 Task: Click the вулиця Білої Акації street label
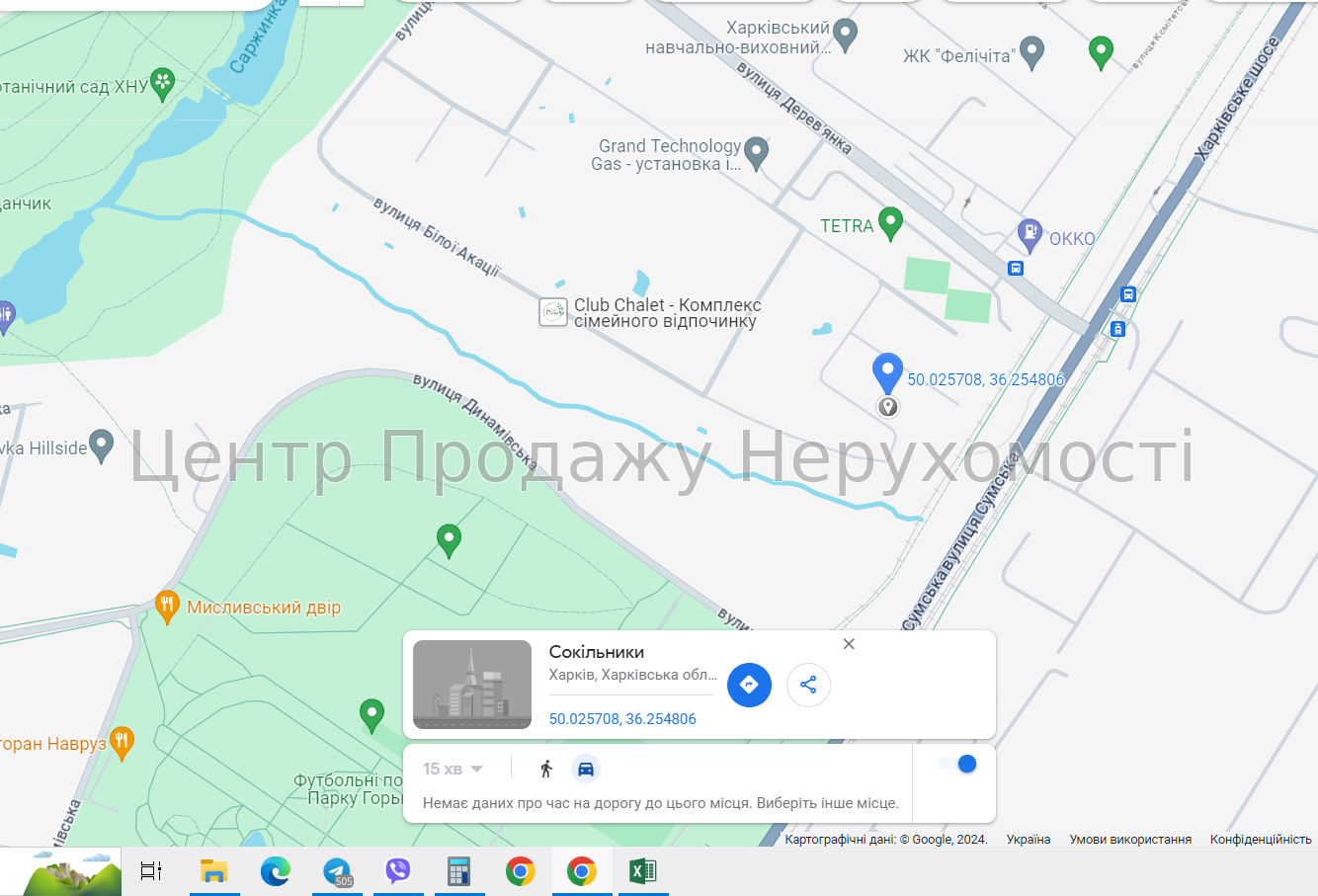[x=437, y=237]
